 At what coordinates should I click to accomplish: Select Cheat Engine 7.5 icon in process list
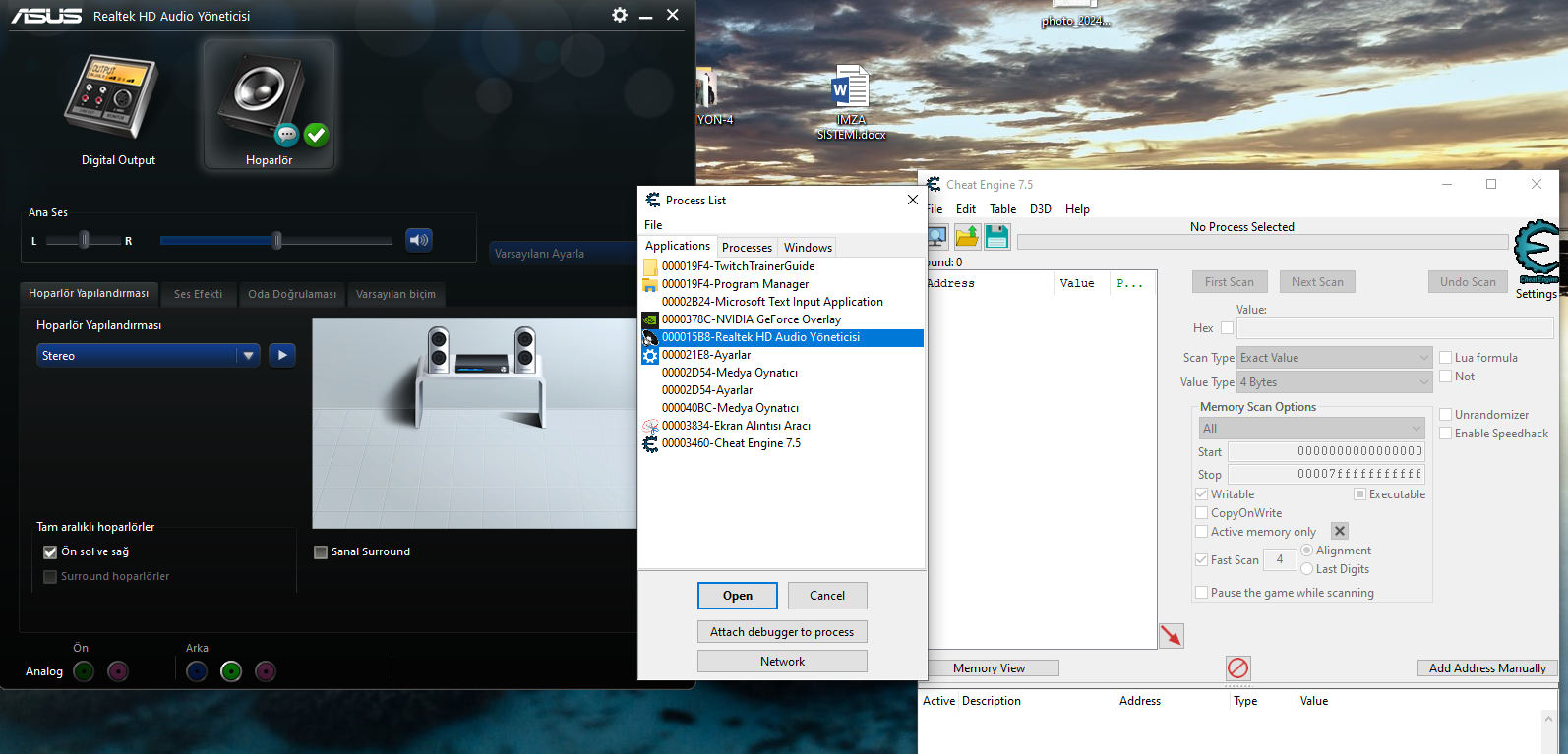tap(650, 443)
